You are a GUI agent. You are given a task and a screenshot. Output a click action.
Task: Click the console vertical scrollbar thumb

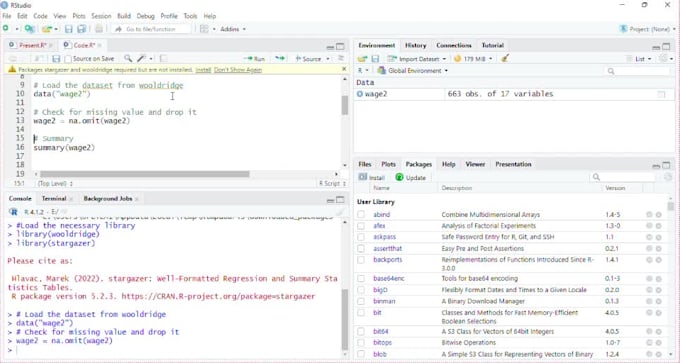(345, 319)
